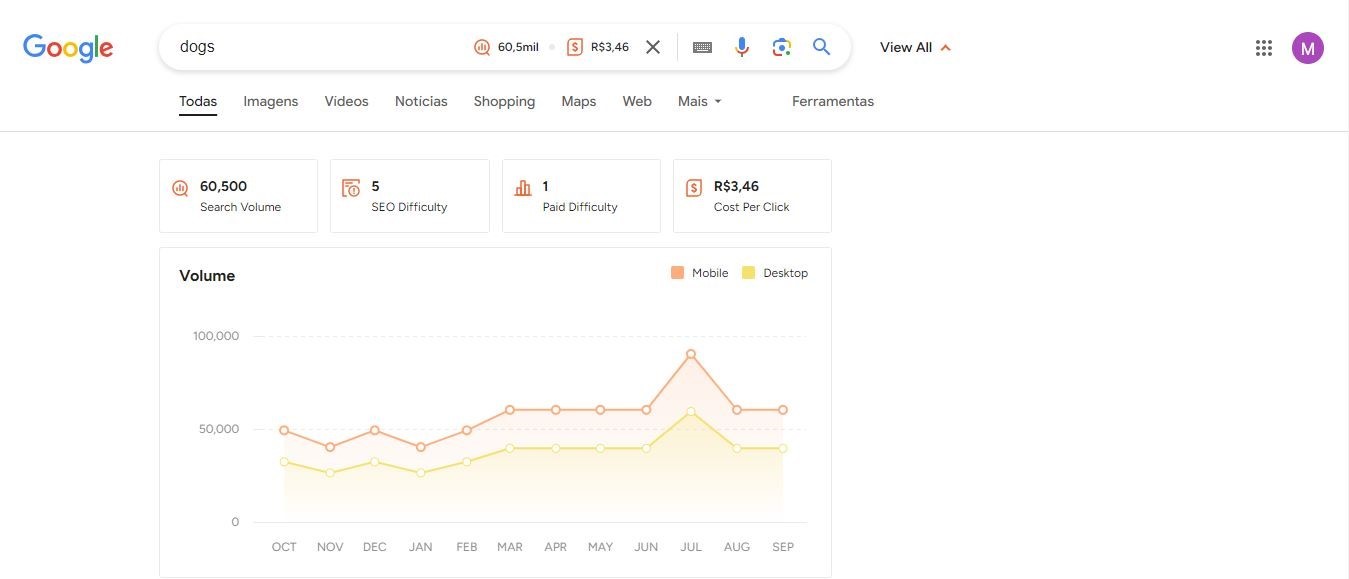The image size is (1349, 579).
Task: Click the JUL mobile peak data point
Action: 691,354
